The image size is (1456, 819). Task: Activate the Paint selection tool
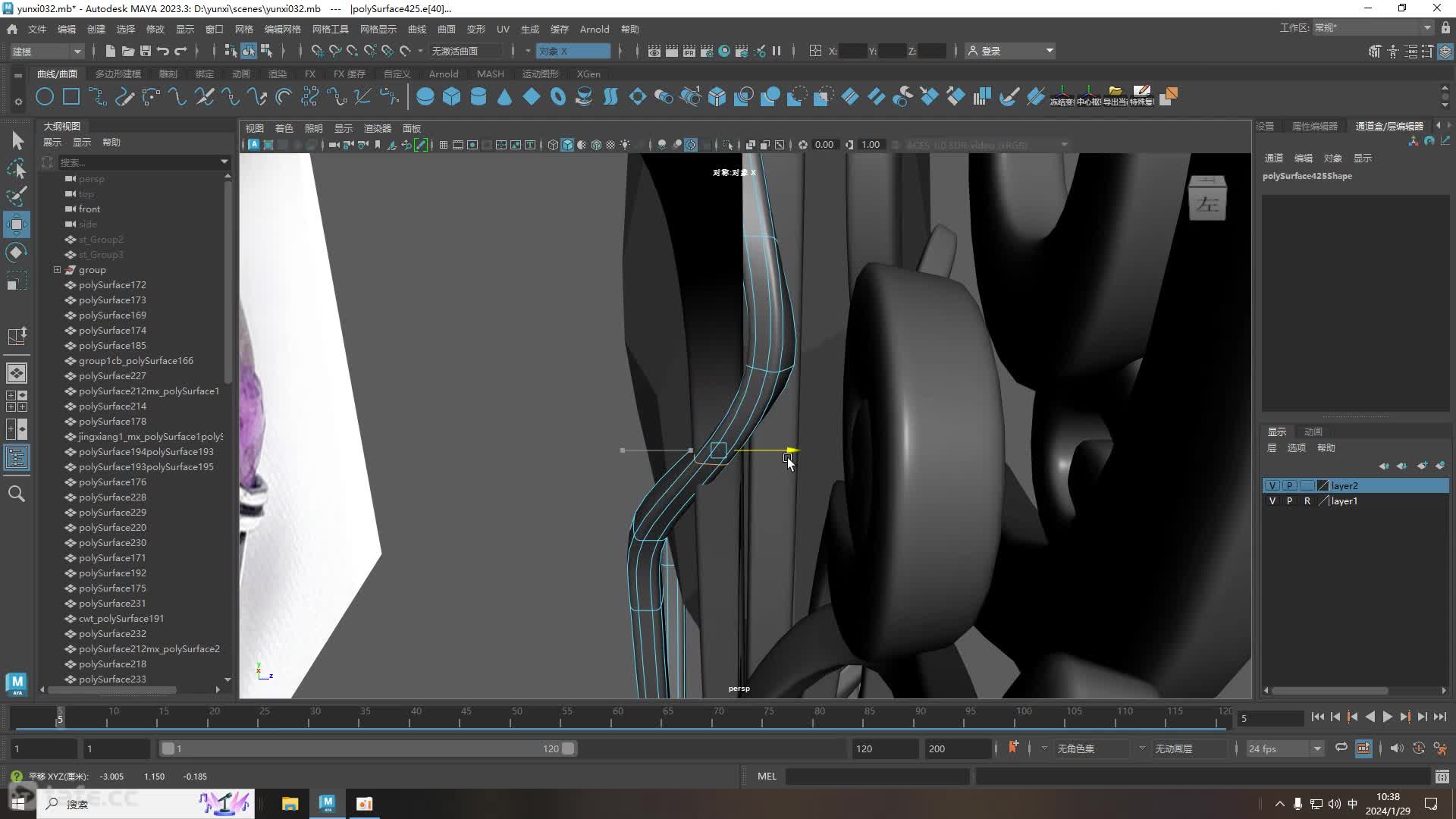(17, 196)
